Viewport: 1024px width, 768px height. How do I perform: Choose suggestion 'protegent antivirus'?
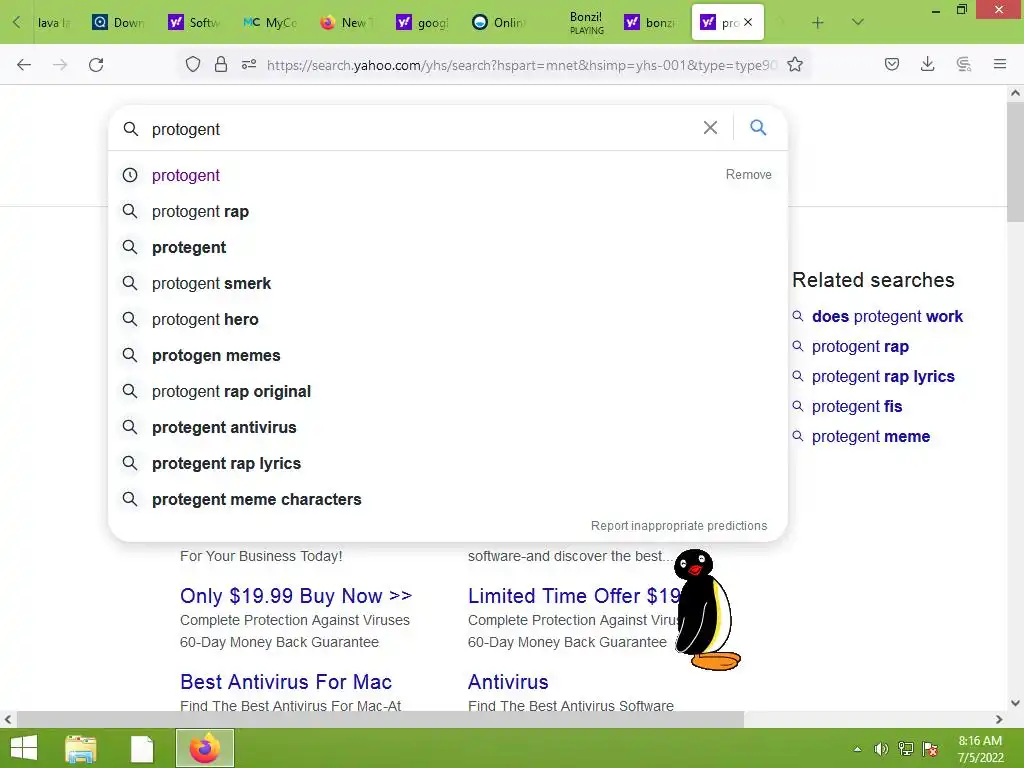coord(447,427)
